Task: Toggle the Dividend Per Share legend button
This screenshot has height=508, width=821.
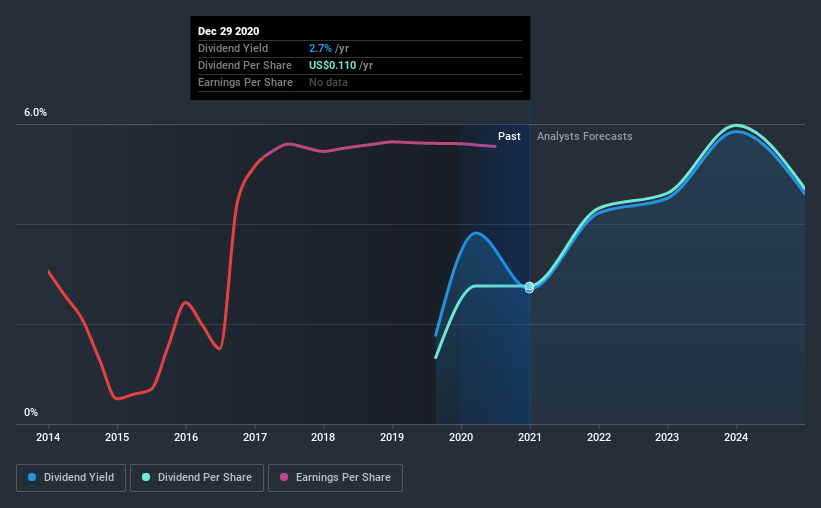Action: 197,478
